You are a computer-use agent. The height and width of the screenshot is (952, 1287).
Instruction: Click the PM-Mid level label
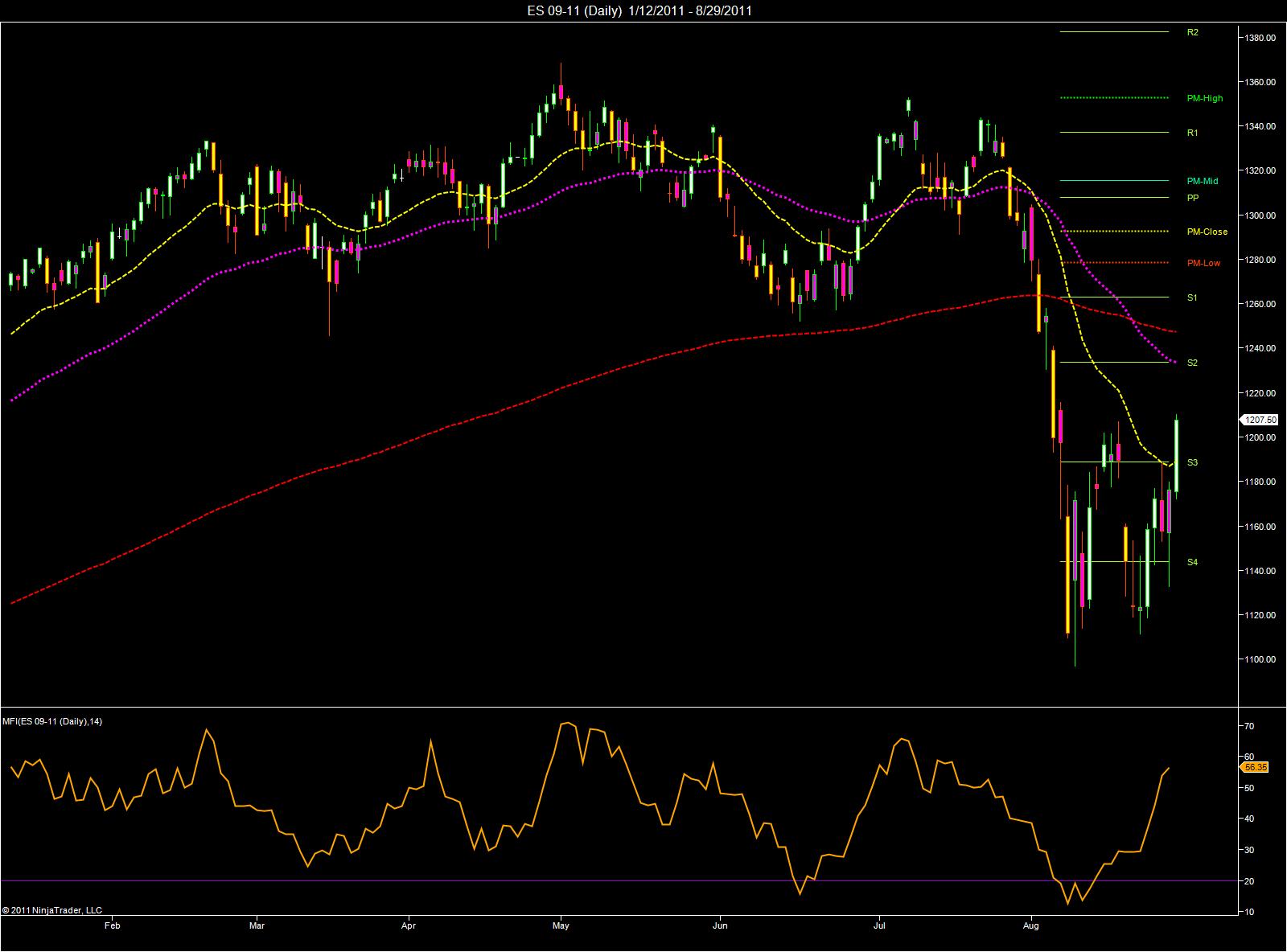[x=1203, y=181]
